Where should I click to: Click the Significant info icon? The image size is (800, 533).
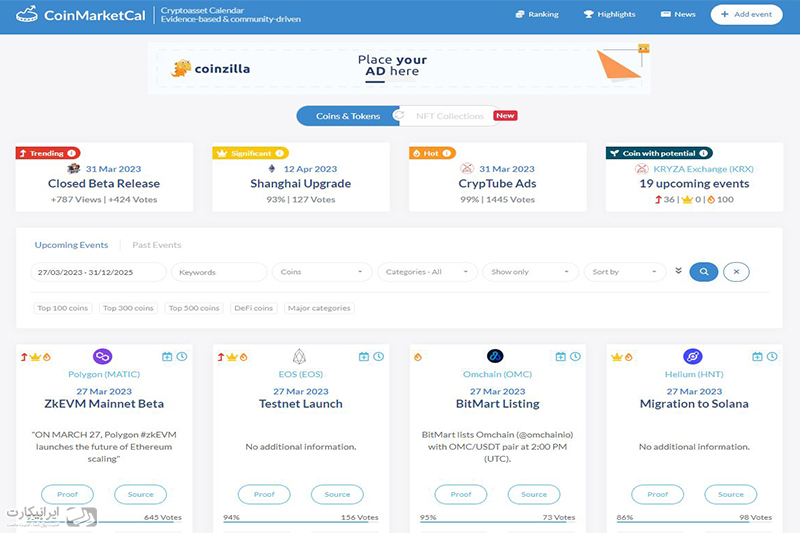click(x=280, y=153)
